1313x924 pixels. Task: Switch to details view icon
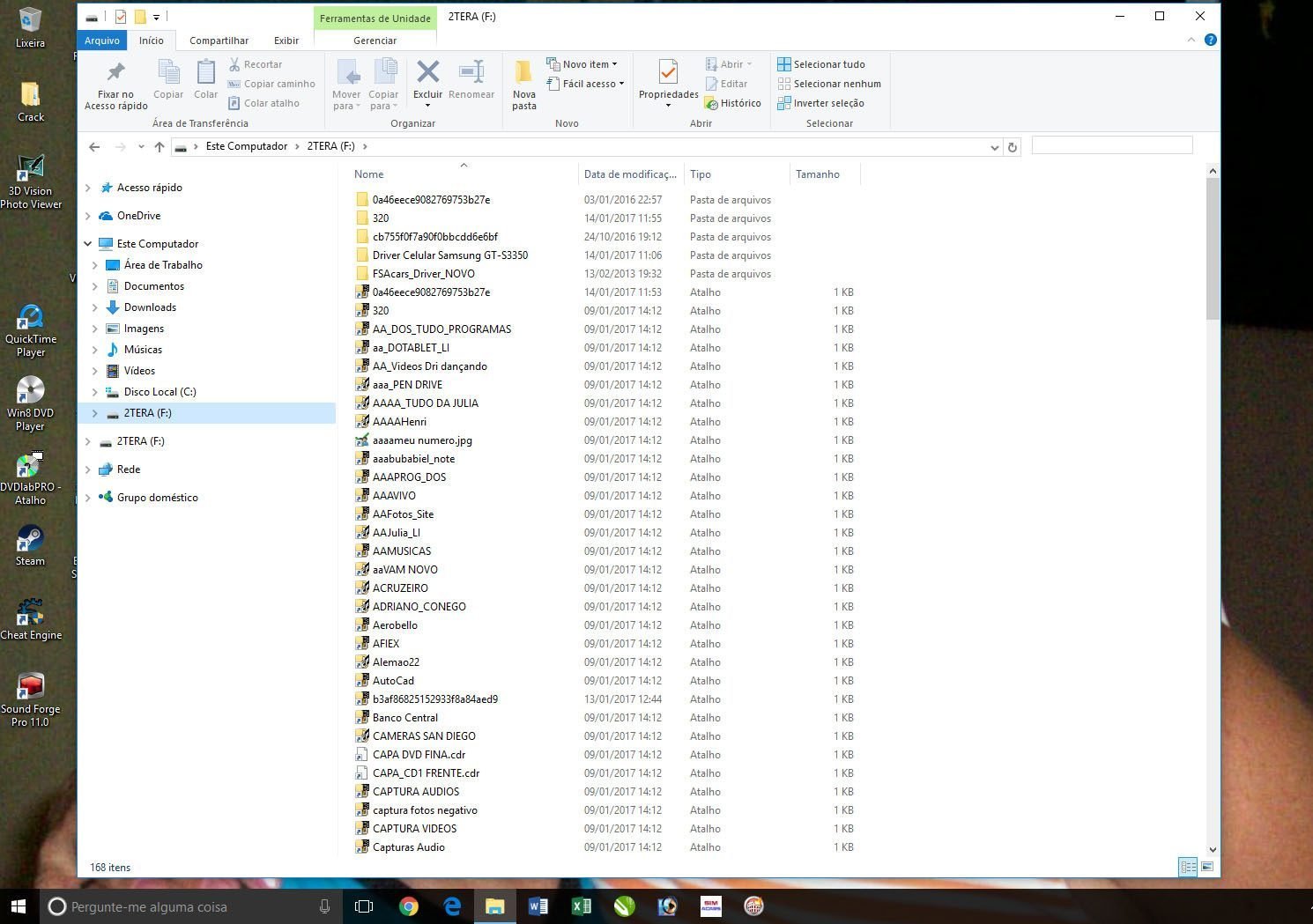(x=1188, y=868)
